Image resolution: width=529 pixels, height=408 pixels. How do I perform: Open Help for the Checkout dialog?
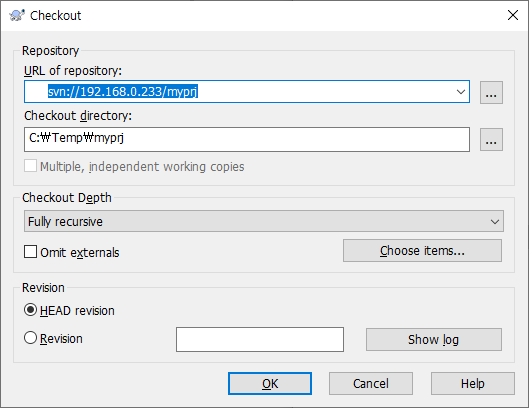(473, 384)
